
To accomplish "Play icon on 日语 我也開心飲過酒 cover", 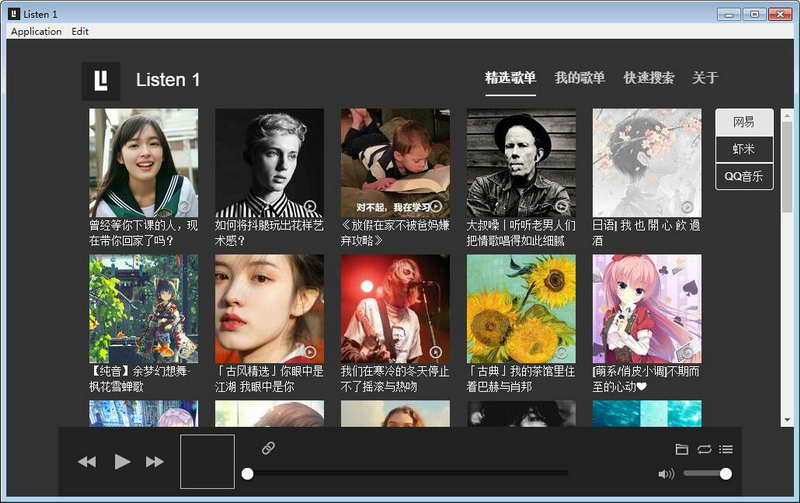I will pos(687,207).
